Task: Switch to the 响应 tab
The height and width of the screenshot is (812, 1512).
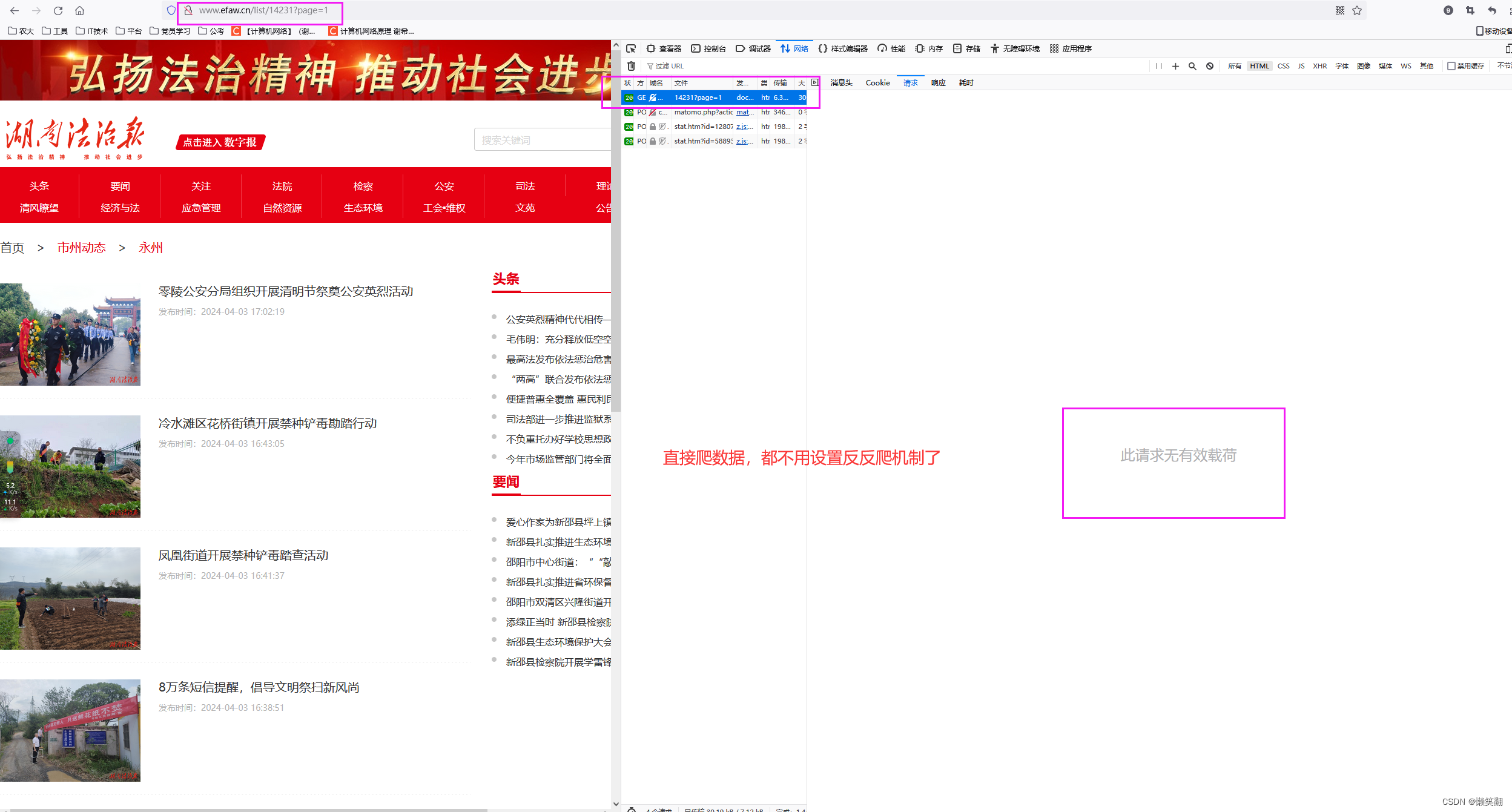Action: pos(938,83)
